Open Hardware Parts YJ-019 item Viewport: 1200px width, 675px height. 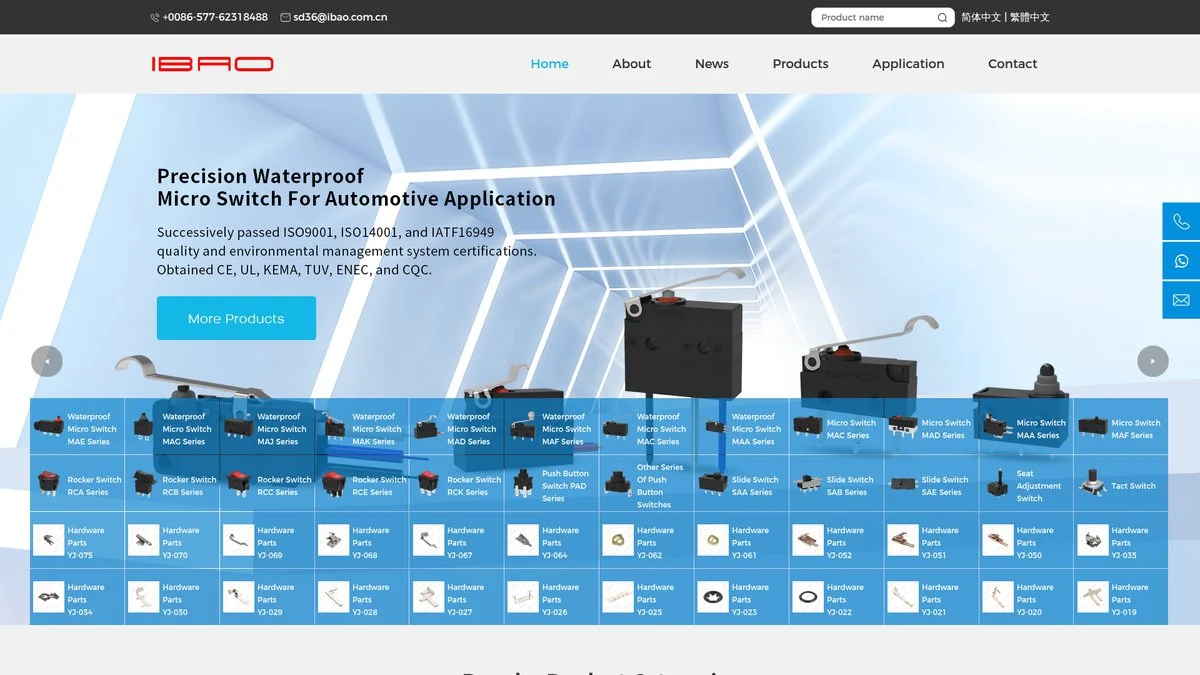(1122, 598)
